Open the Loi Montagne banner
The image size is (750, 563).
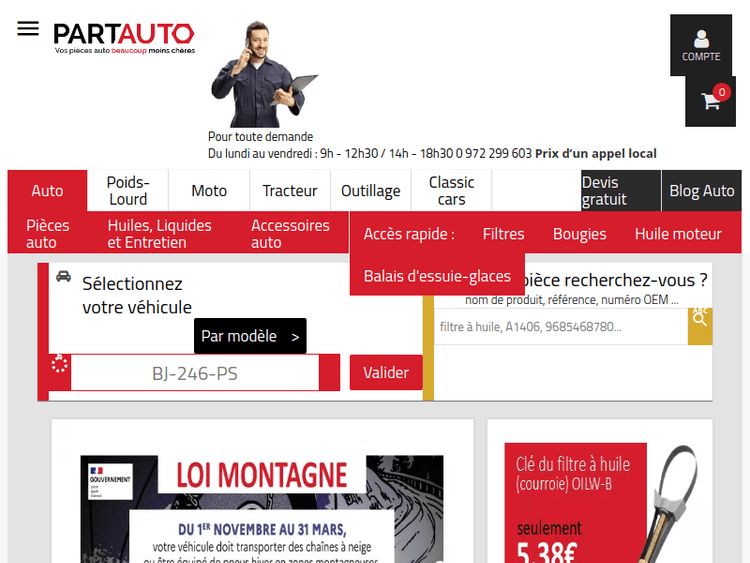click(262, 509)
